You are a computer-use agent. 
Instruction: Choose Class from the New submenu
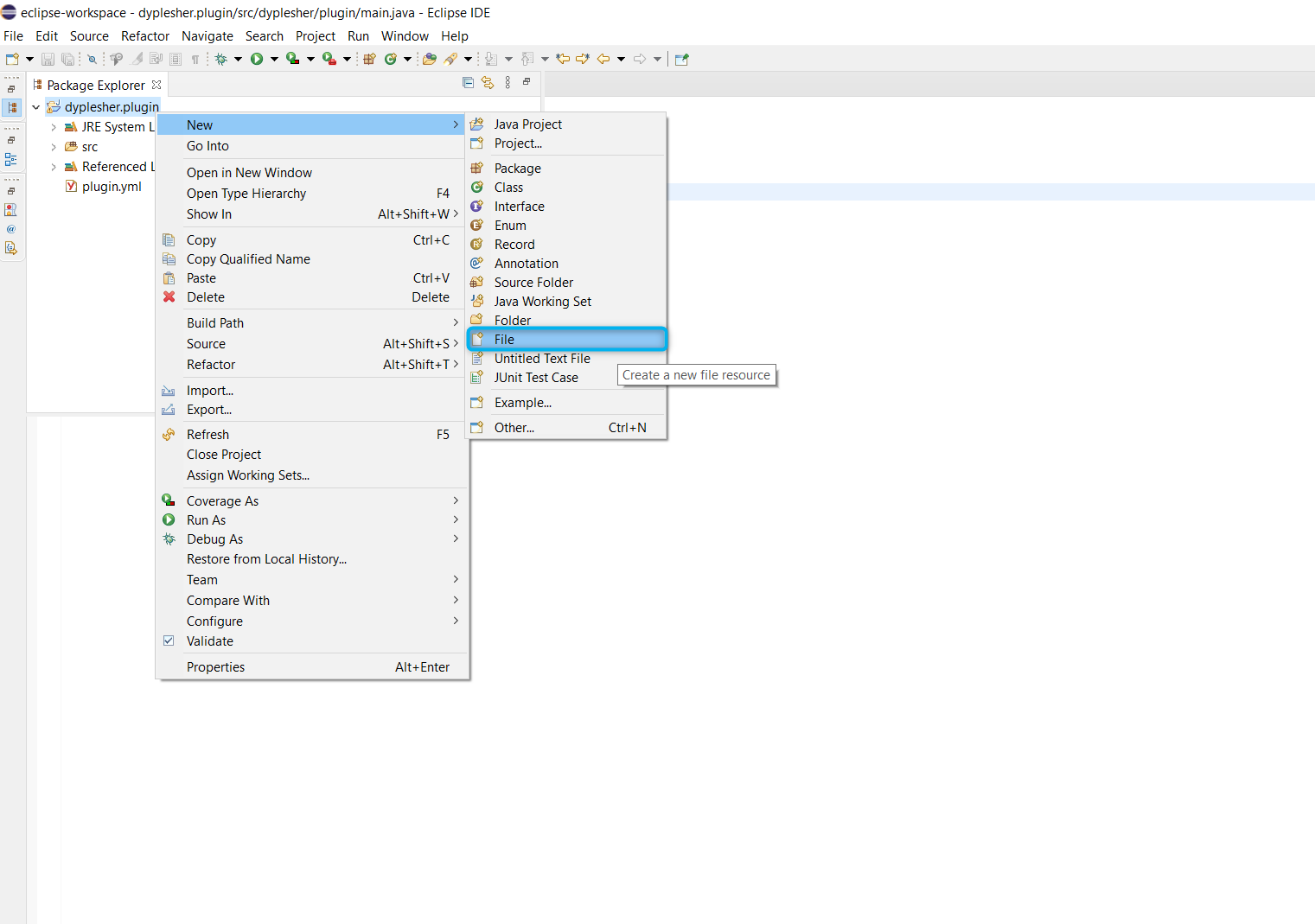coord(567,188)
